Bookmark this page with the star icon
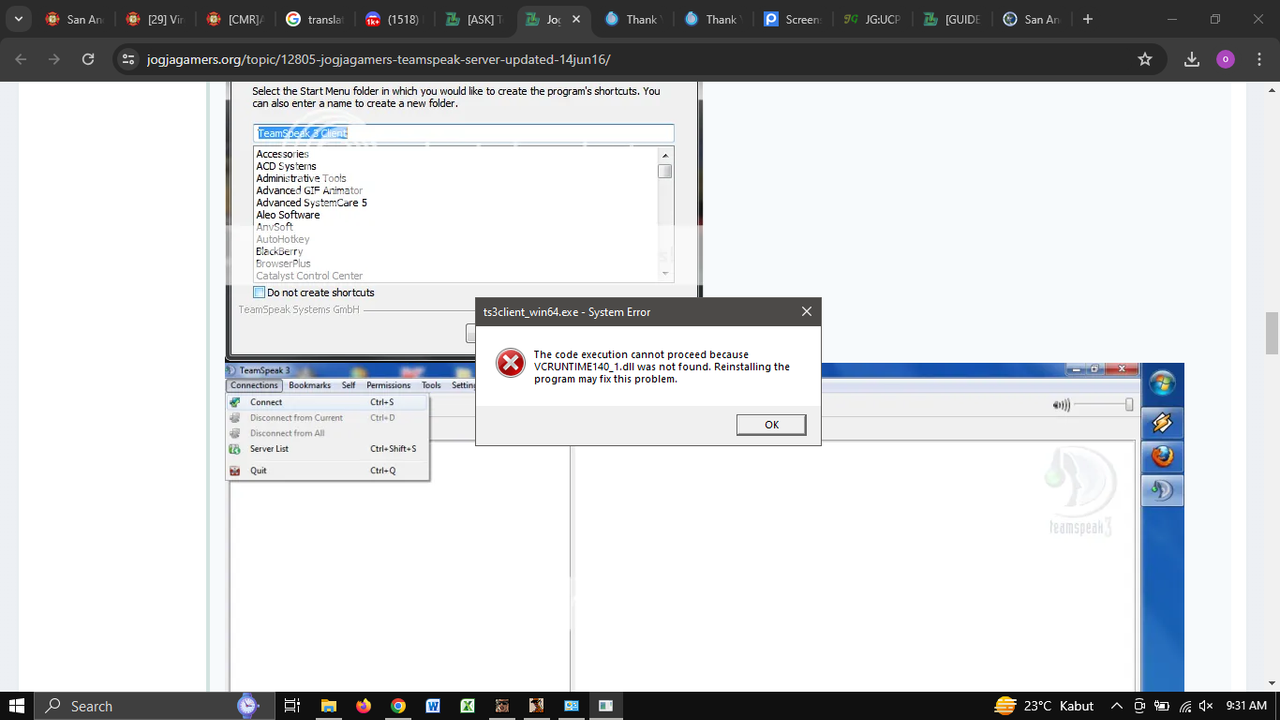The image size is (1280, 720). click(x=1145, y=59)
